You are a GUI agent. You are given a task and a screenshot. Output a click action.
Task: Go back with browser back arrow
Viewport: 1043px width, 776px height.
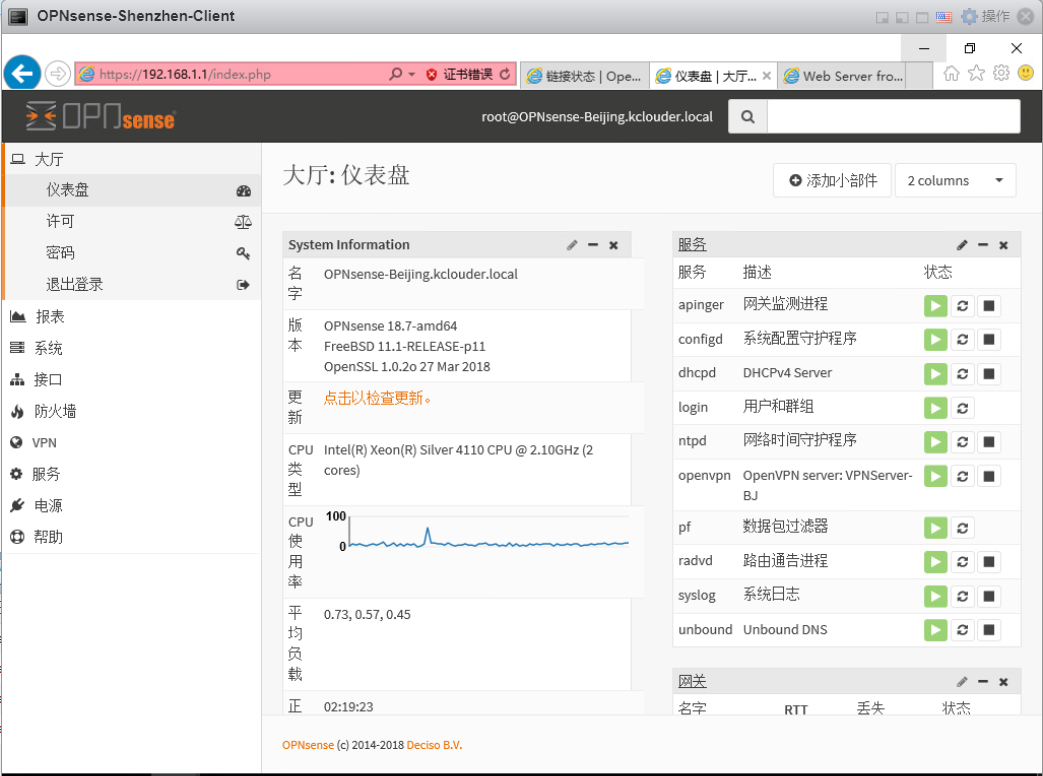point(22,73)
